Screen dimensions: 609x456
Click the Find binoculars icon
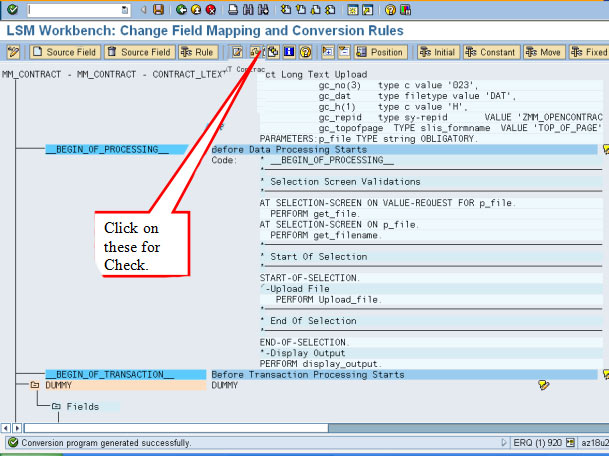248,9
